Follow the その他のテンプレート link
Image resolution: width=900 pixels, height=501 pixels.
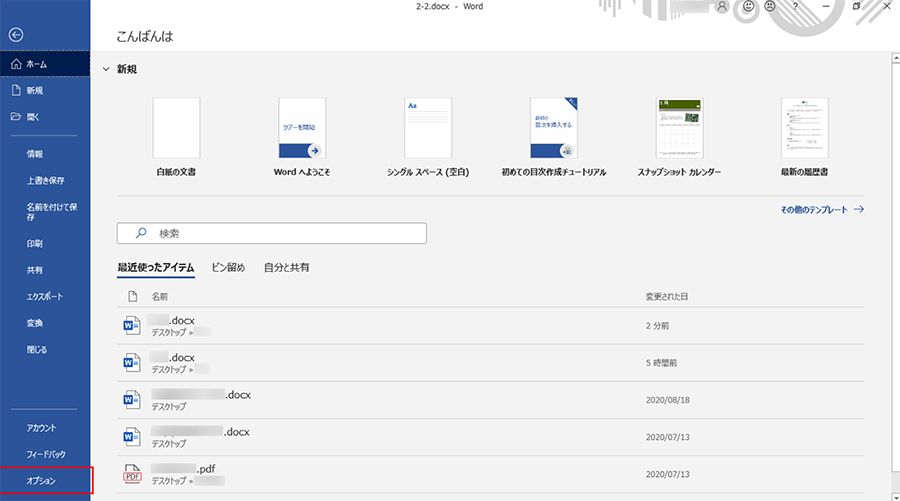pyautogui.click(x=822, y=209)
